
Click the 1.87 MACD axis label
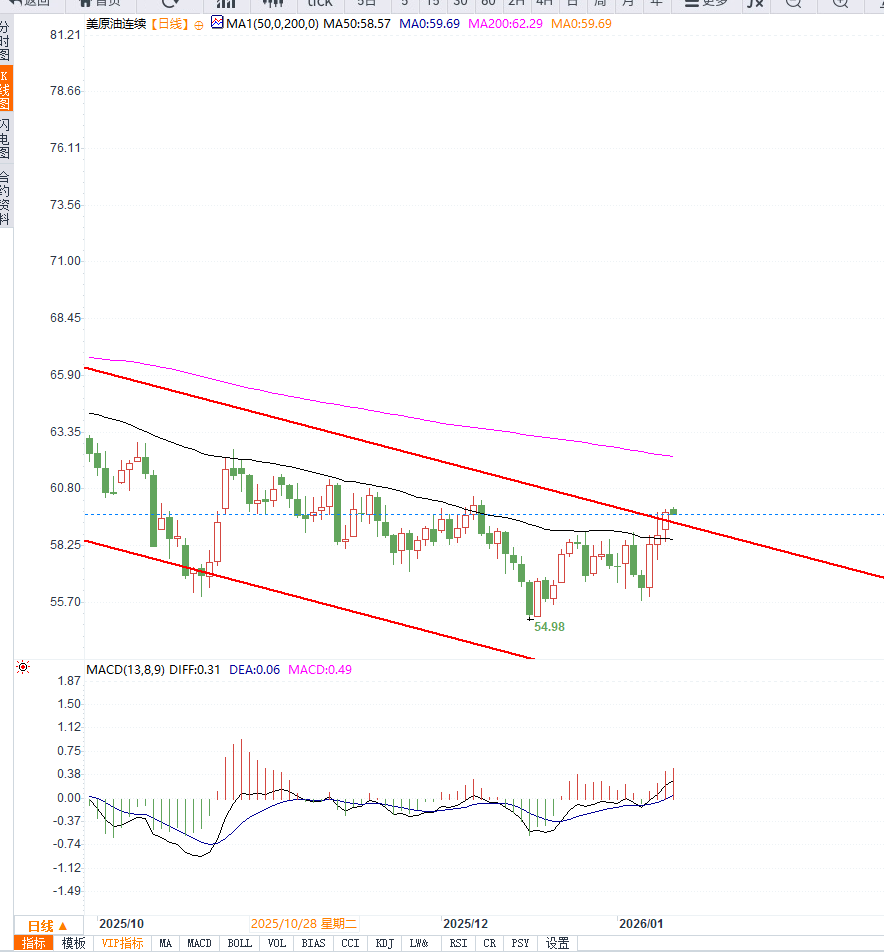[x=69, y=681]
